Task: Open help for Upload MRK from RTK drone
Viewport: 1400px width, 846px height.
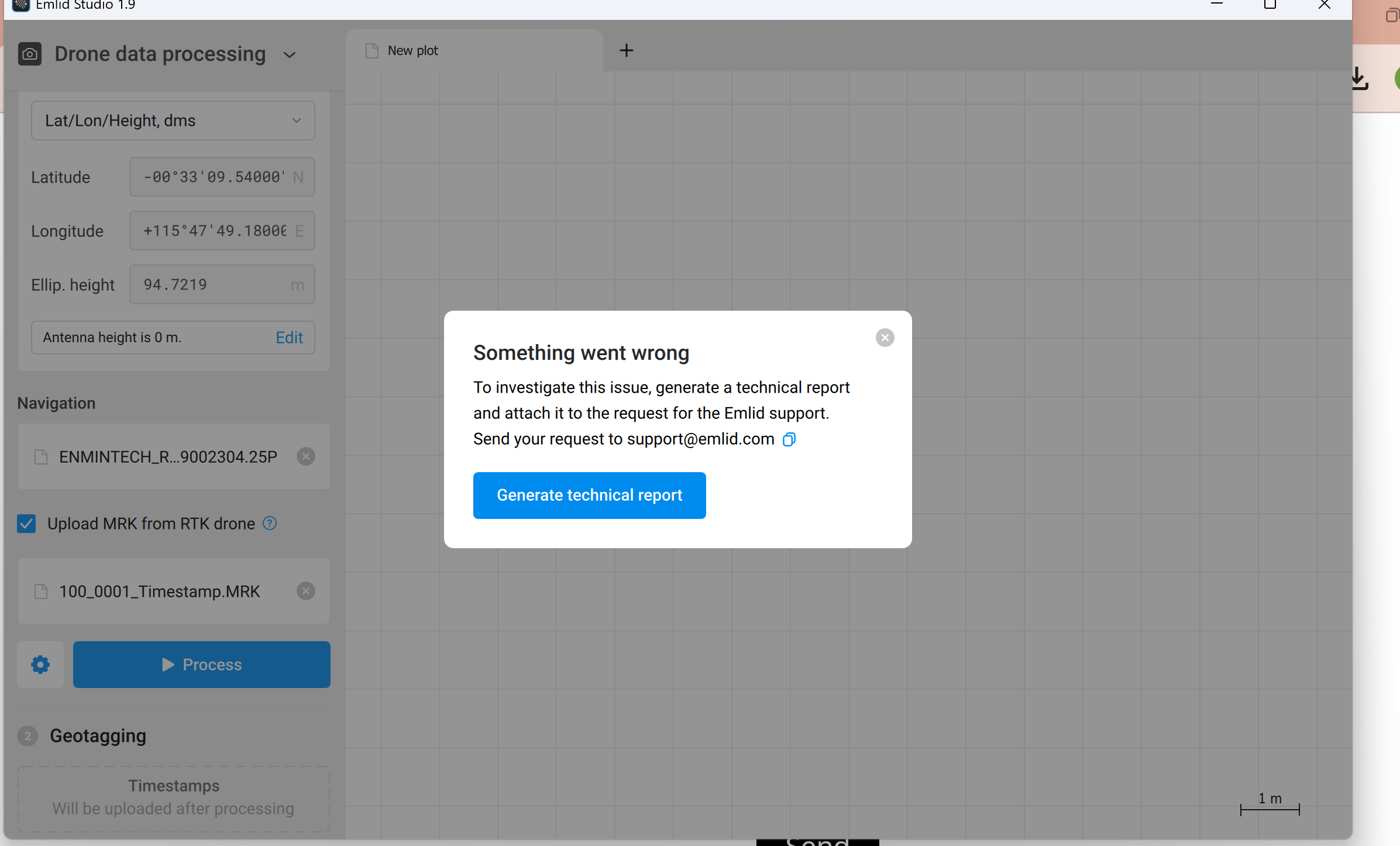Action: coord(270,523)
